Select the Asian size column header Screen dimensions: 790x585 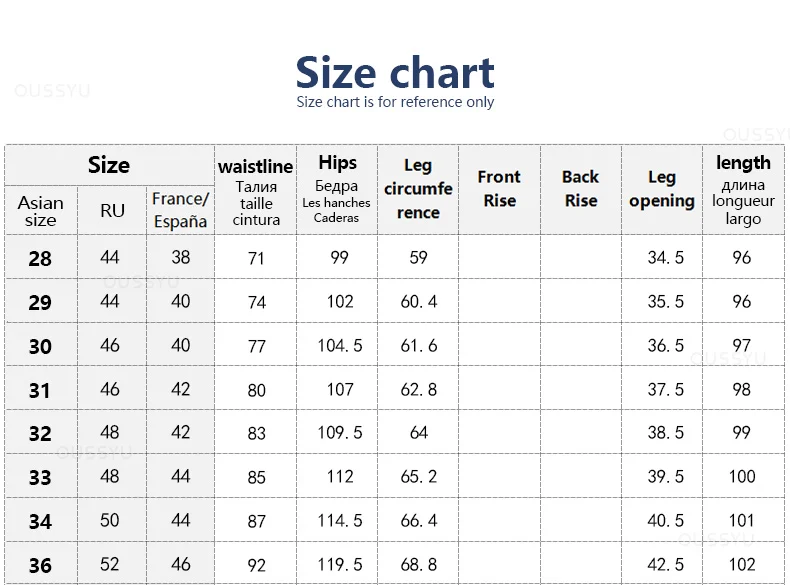pos(41,211)
